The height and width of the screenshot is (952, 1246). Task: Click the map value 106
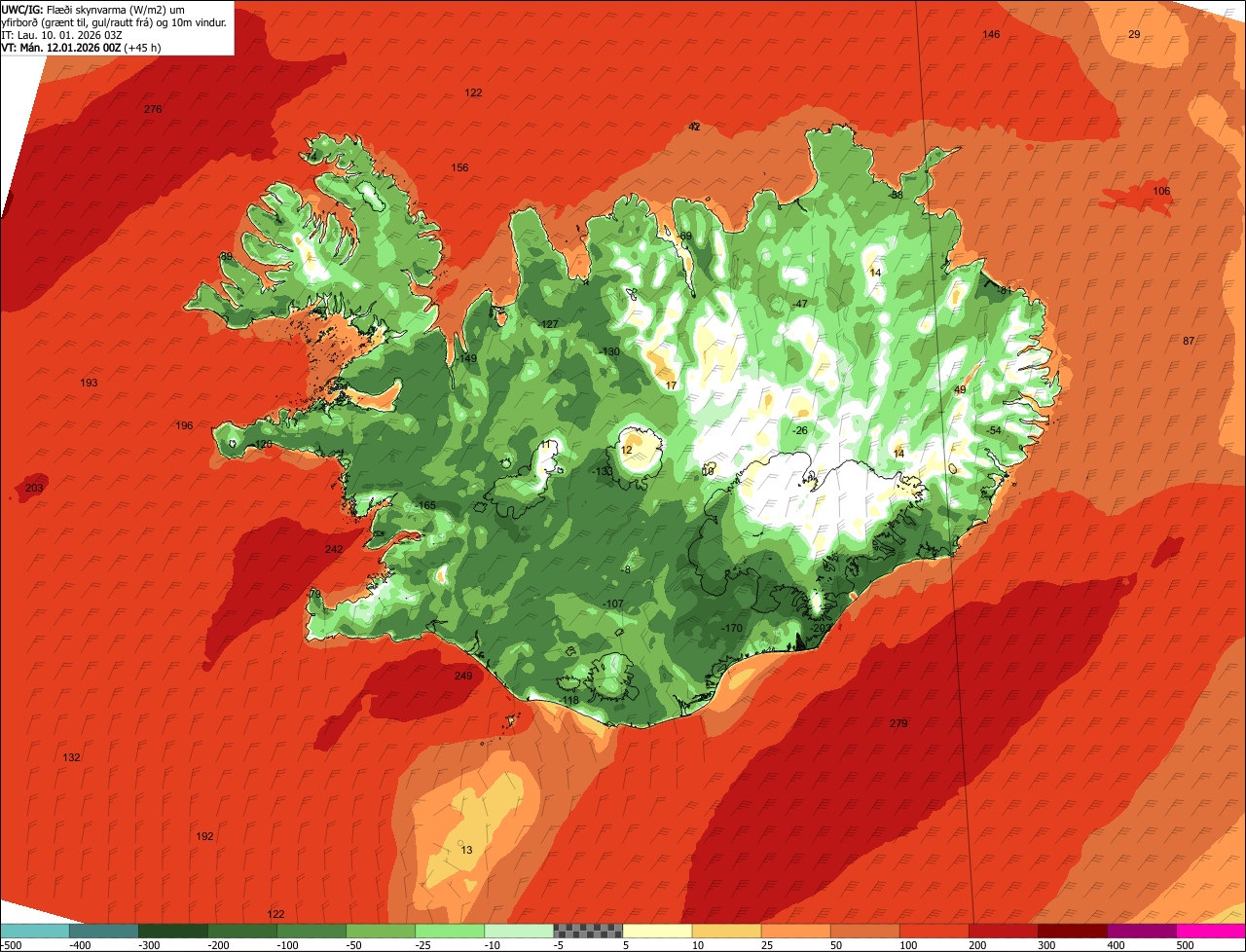coord(1161,191)
